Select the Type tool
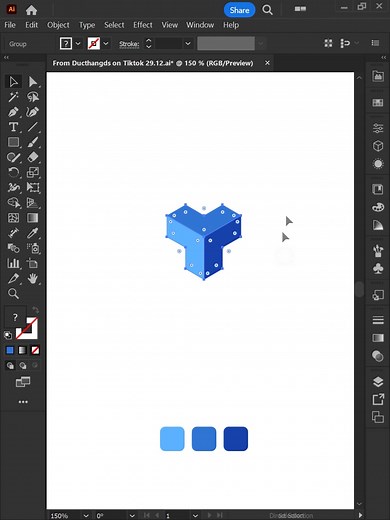Screen dimensions: 390x520 click(x=13, y=127)
